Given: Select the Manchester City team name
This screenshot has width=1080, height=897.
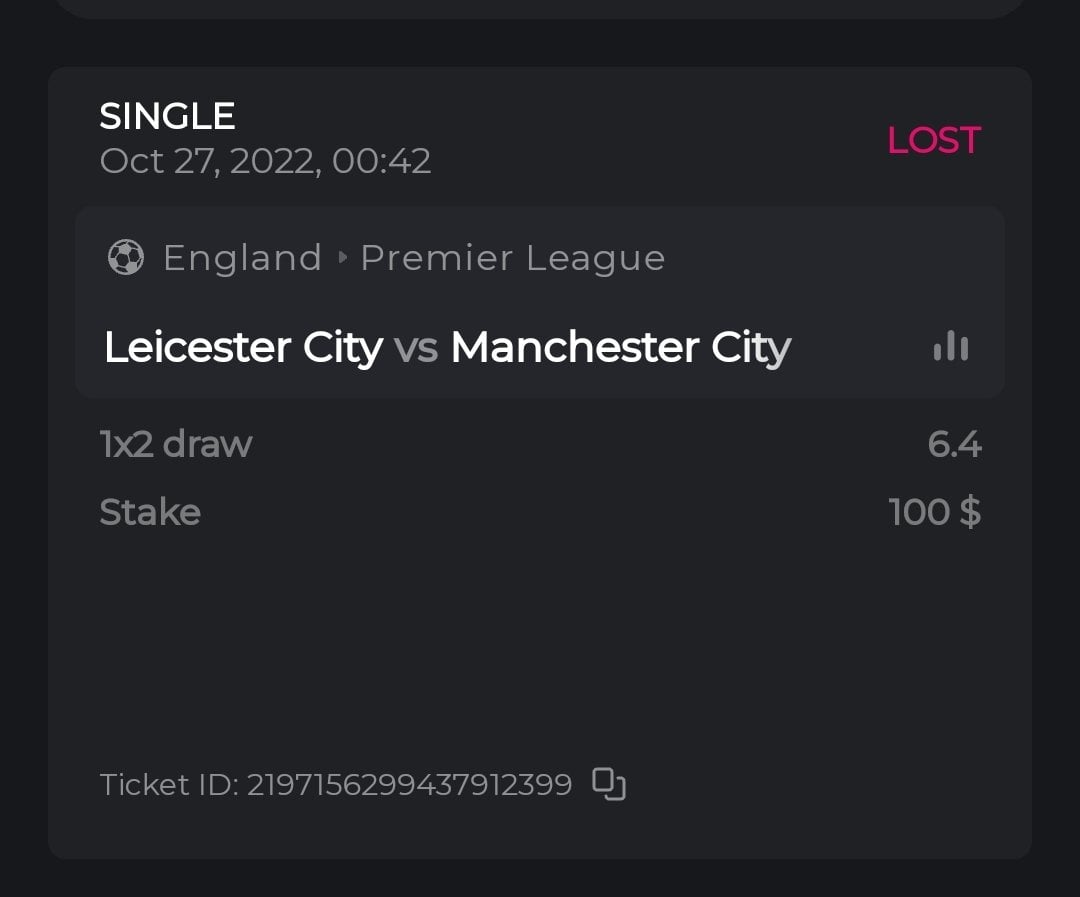Looking at the screenshot, I should tap(620, 347).
